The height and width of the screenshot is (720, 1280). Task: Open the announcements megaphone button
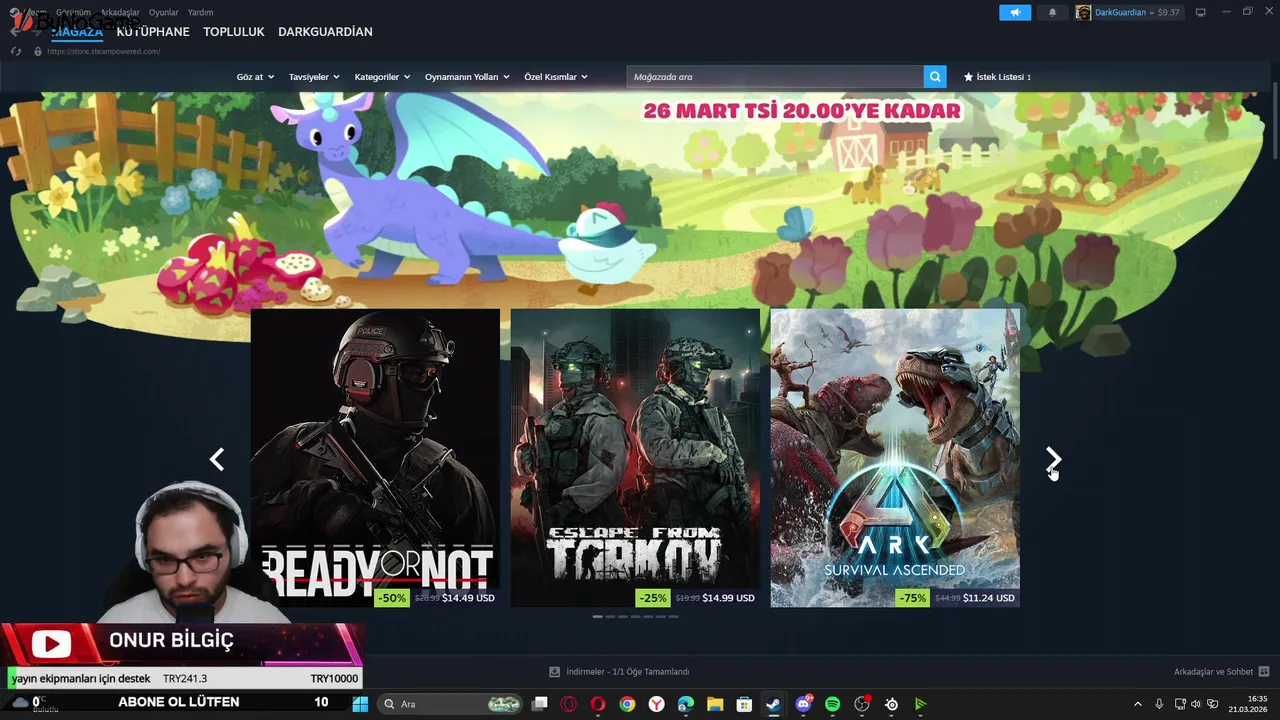click(x=1015, y=12)
